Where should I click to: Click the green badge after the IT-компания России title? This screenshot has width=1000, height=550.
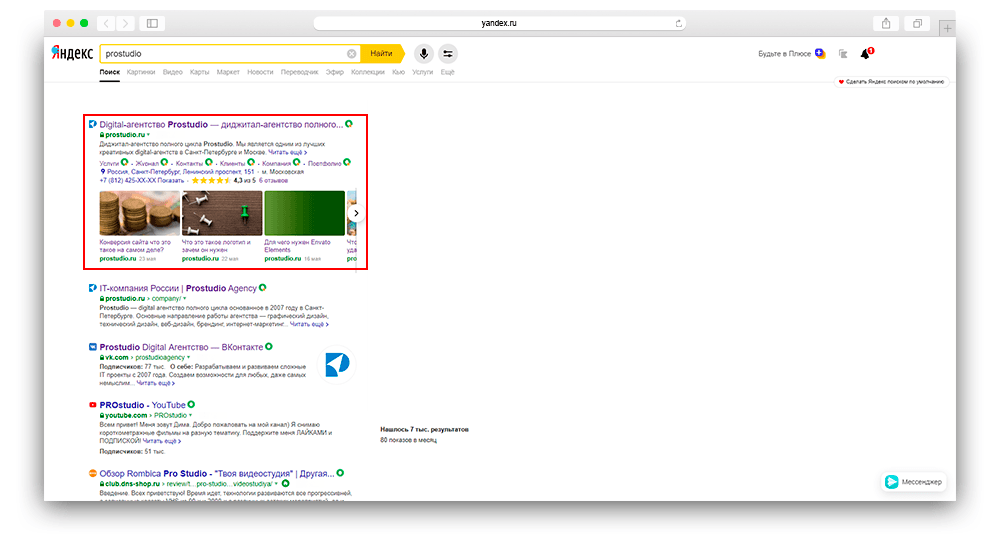pos(263,288)
